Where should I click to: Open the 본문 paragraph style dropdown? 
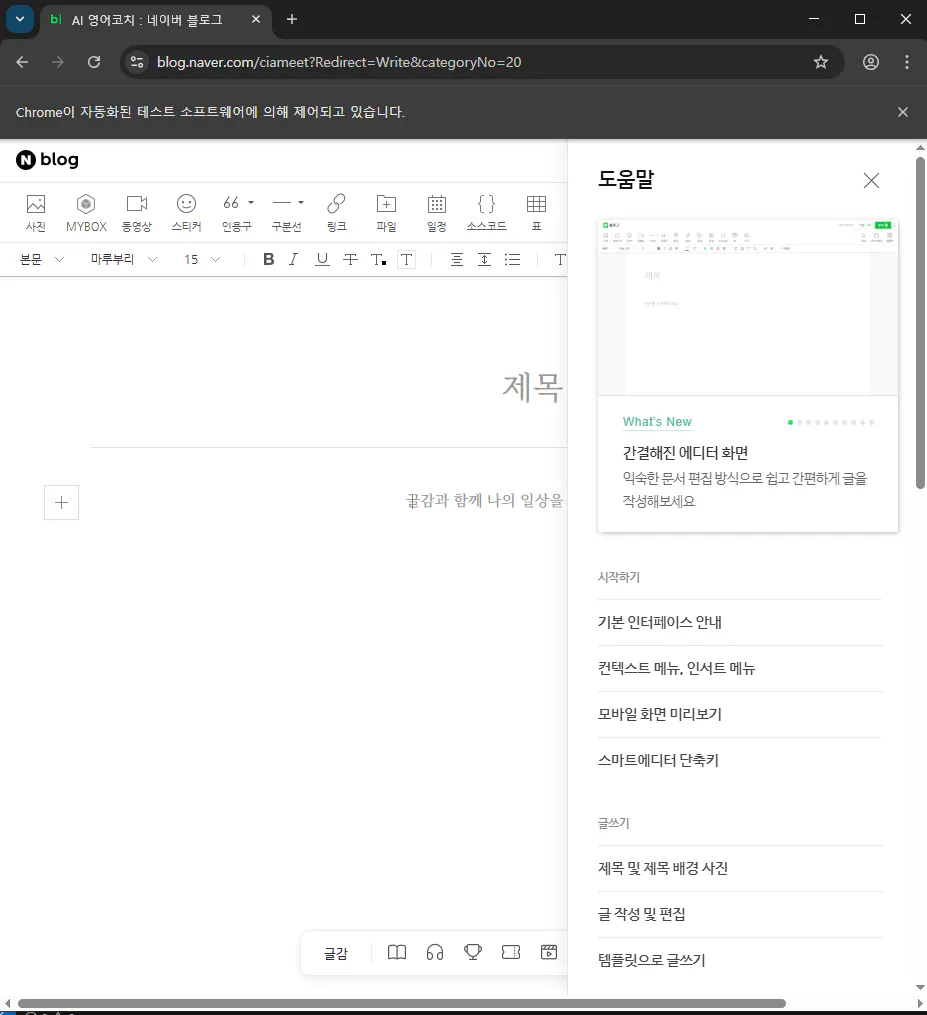tap(41, 260)
